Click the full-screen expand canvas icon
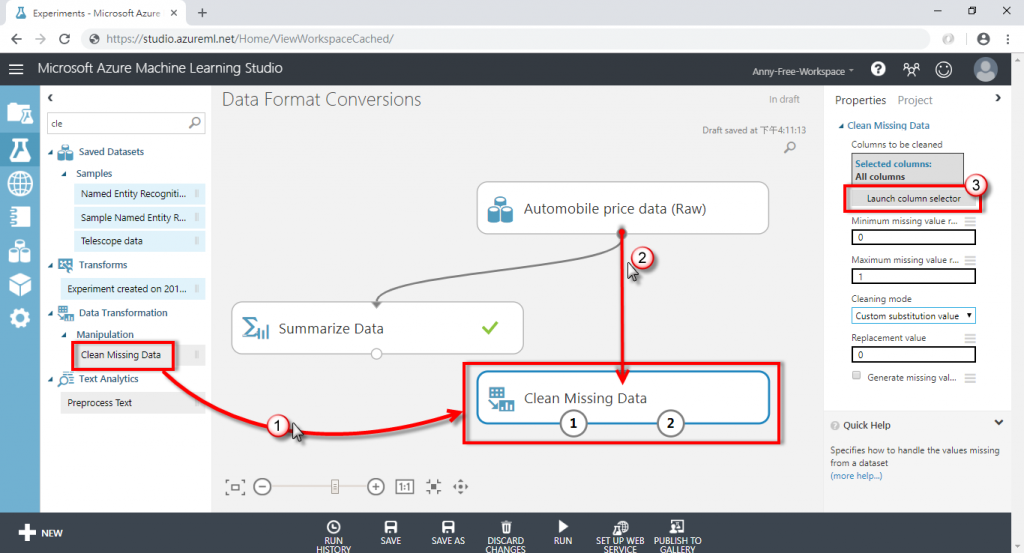 pos(433,487)
